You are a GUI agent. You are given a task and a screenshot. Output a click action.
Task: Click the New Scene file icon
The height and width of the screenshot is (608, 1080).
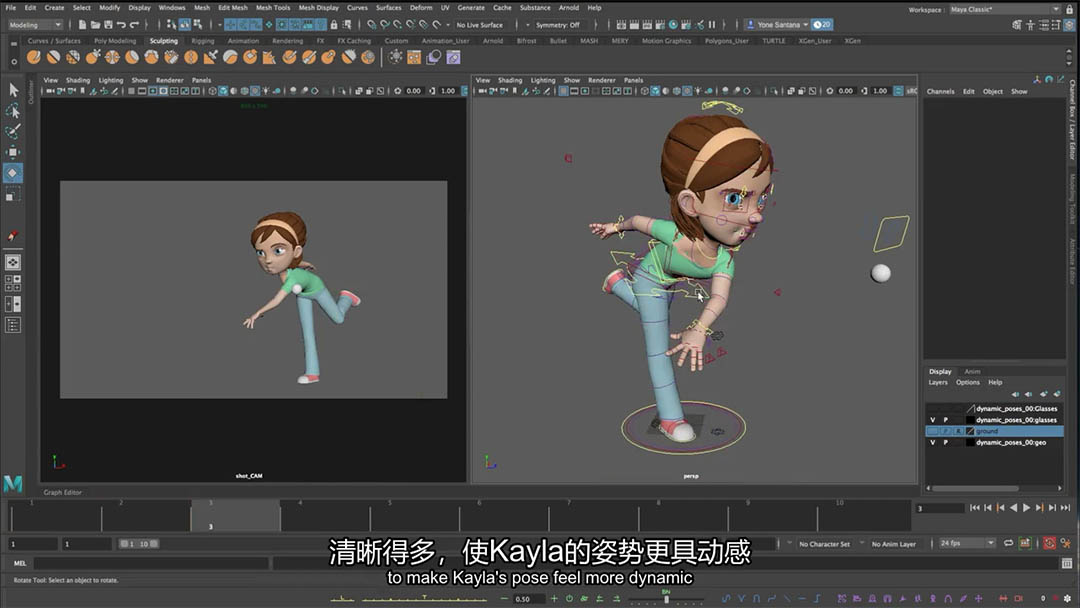(82, 25)
